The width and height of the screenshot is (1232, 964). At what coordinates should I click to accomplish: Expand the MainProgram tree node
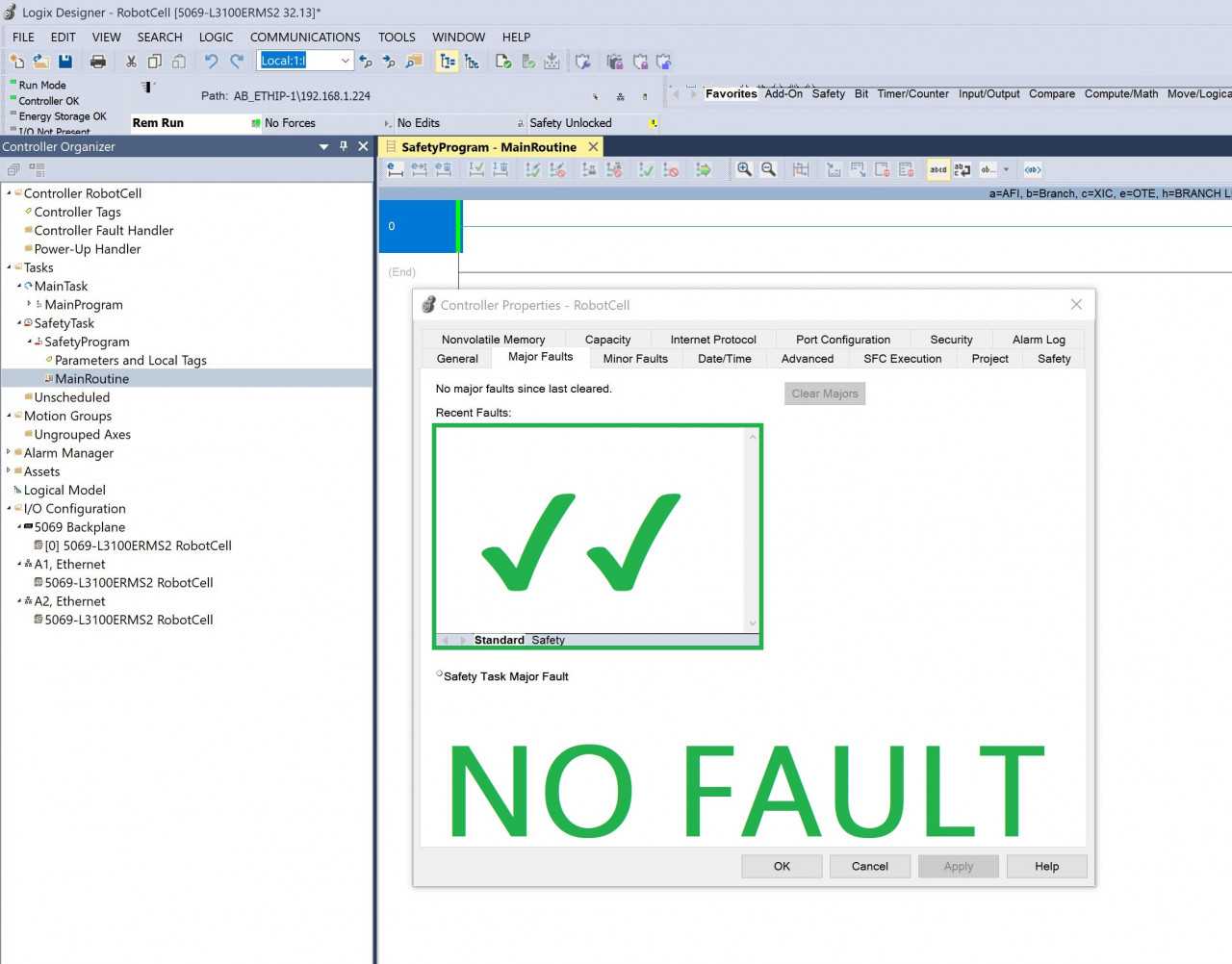(29, 304)
